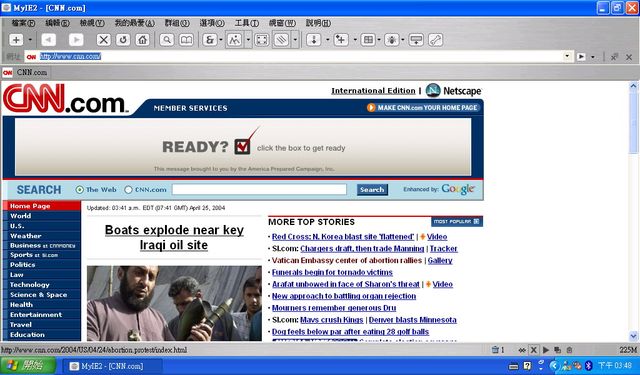
Task: Click the trash icon in the status bar
Action: click(495, 350)
